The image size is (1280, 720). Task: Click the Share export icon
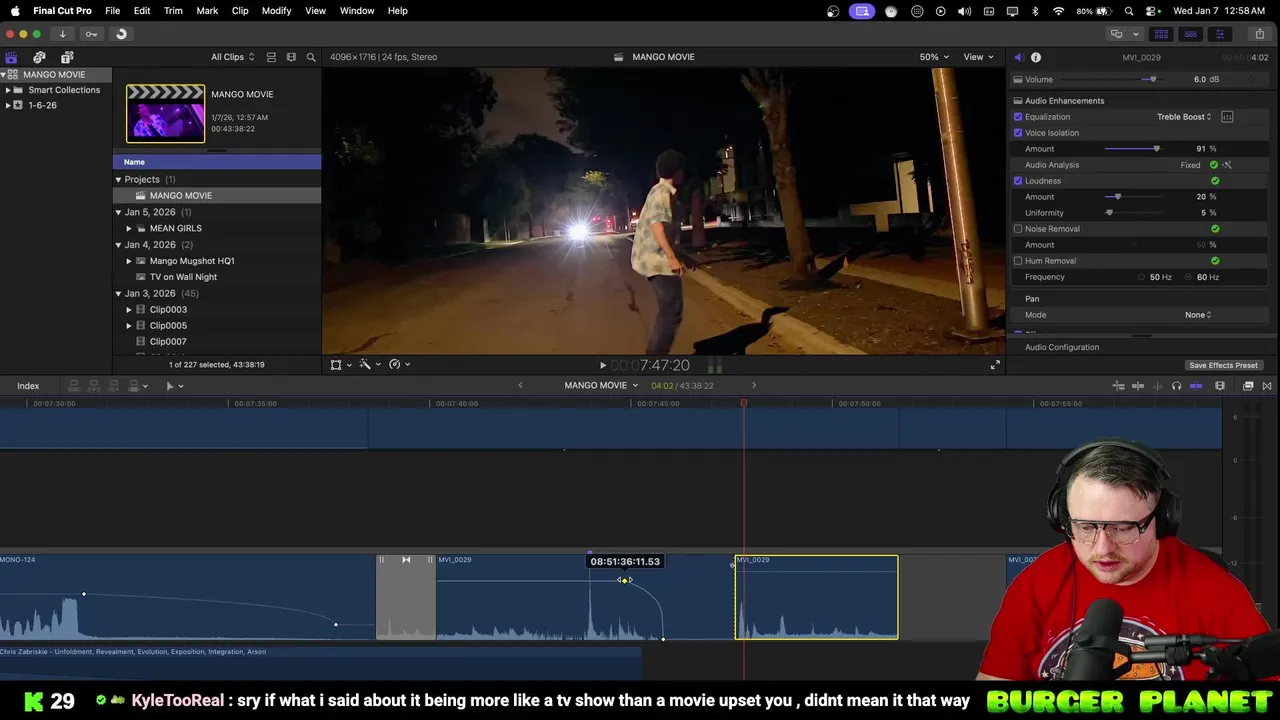coord(1259,34)
